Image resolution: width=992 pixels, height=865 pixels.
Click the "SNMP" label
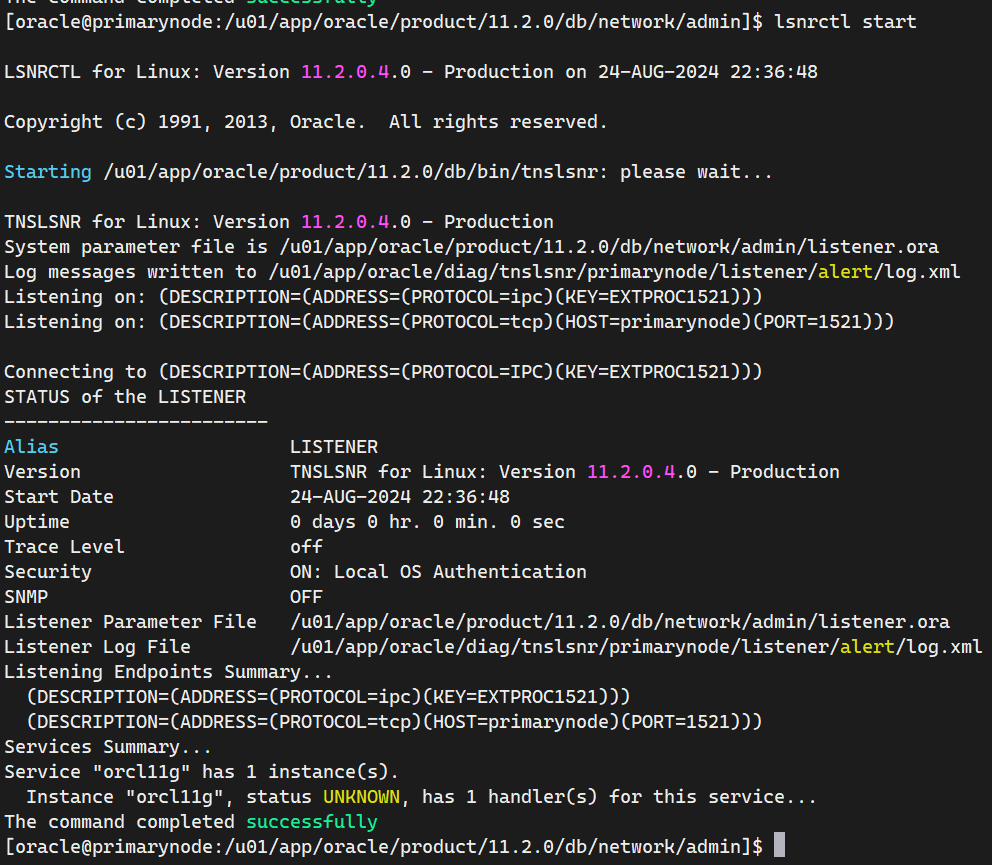tap(26, 596)
